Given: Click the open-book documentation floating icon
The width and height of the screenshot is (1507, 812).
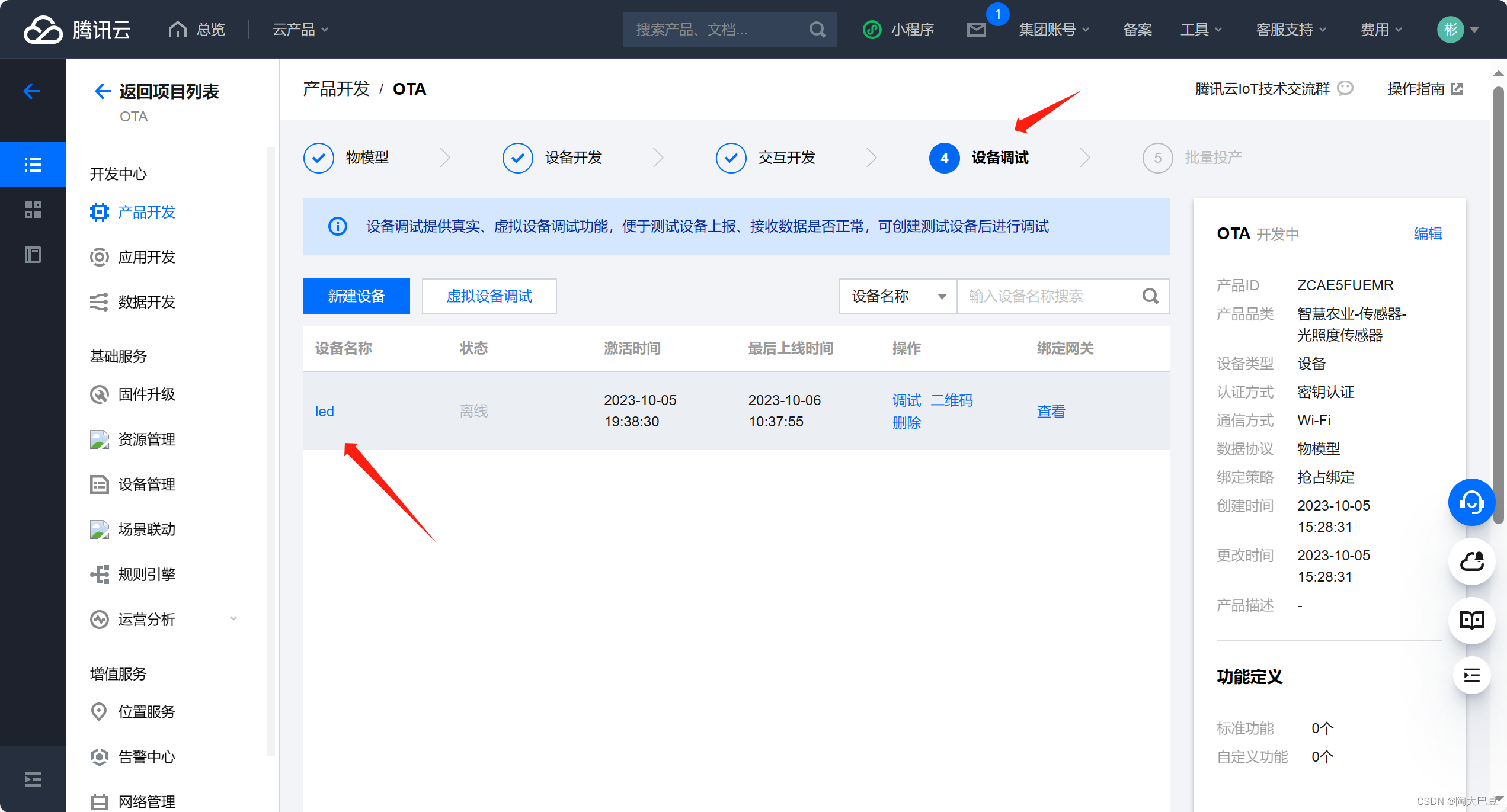Looking at the screenshot, I should click(1471, 620).
